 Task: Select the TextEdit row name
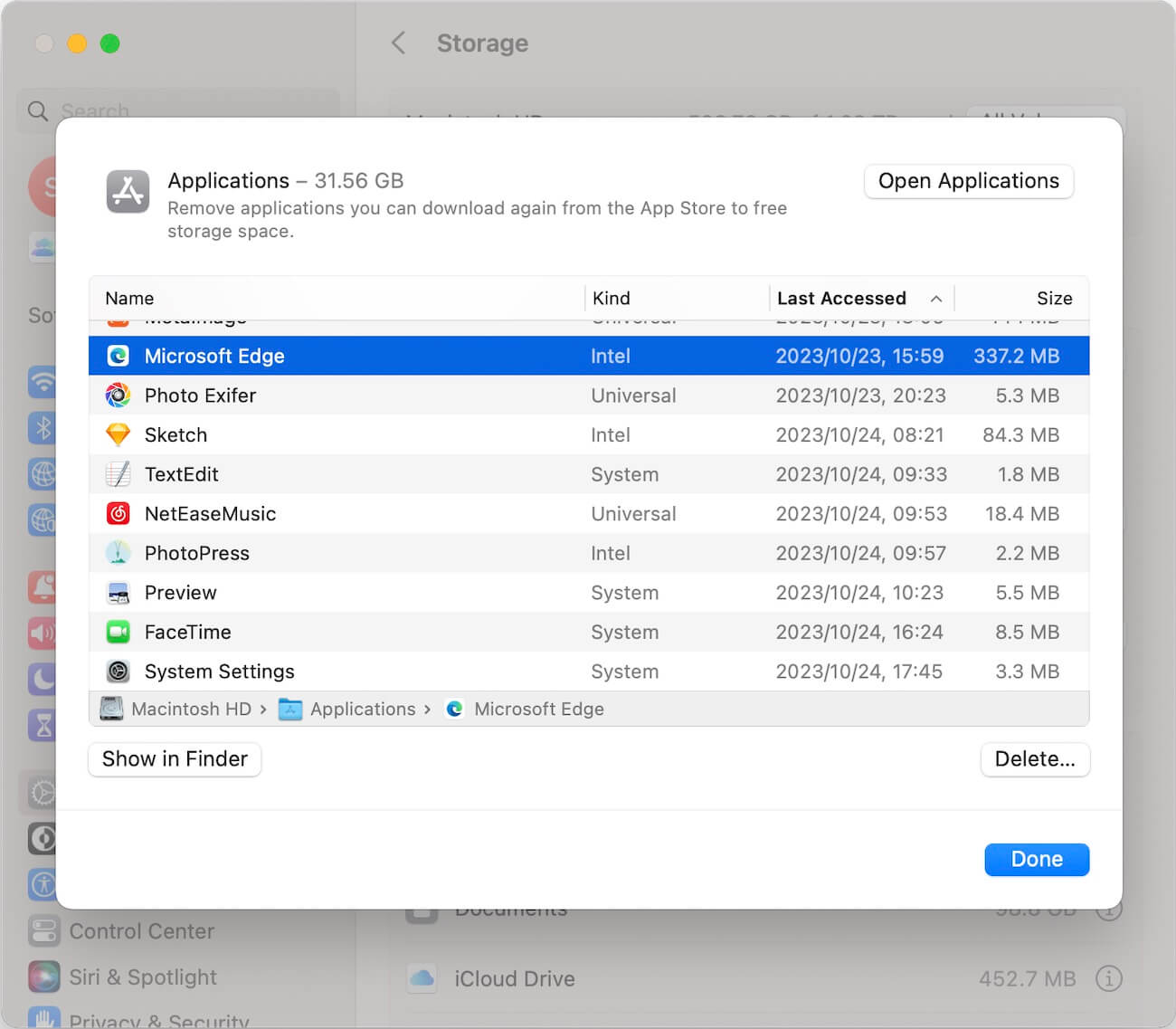[x=181, y=474]
